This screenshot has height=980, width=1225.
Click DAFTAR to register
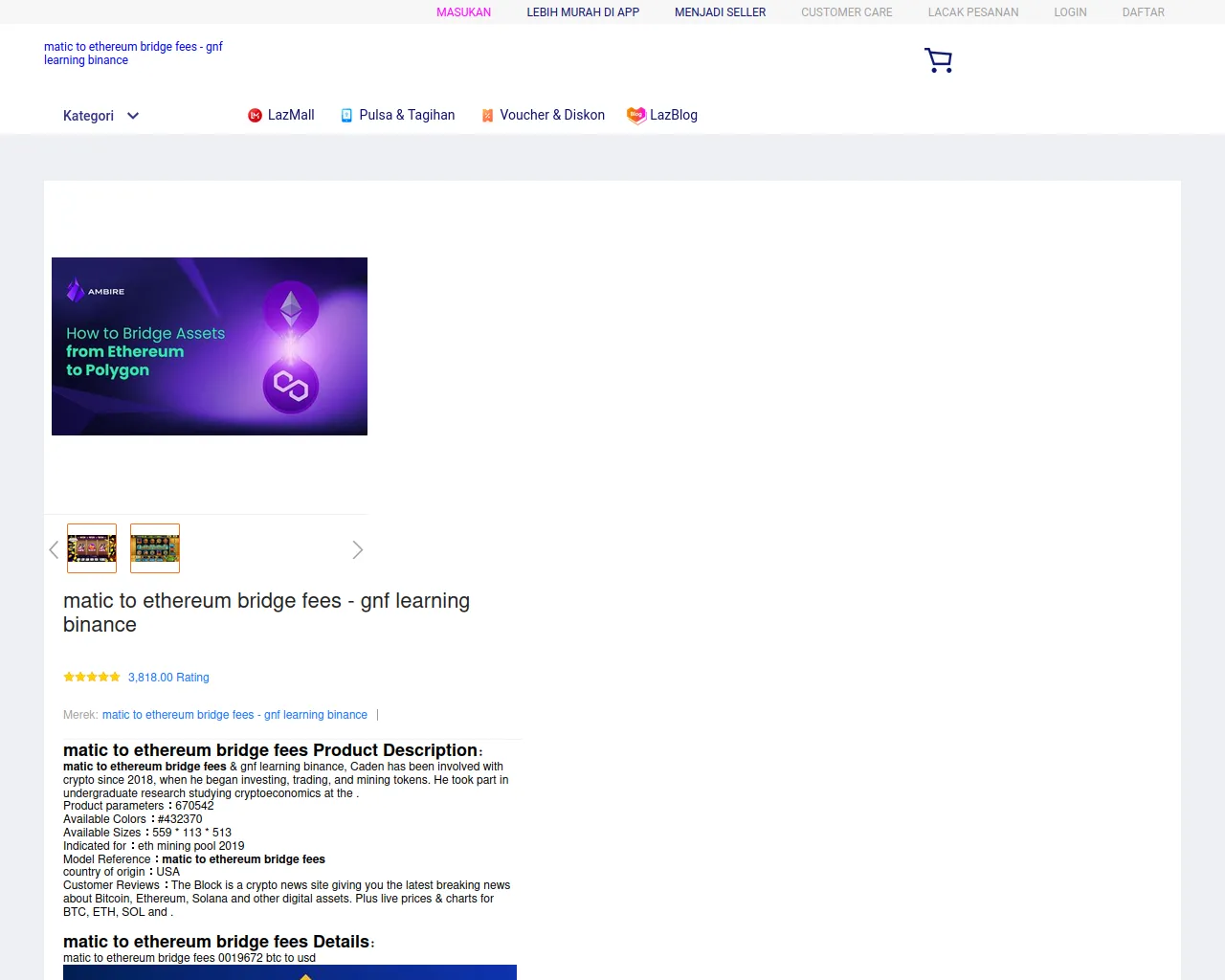1143,12
